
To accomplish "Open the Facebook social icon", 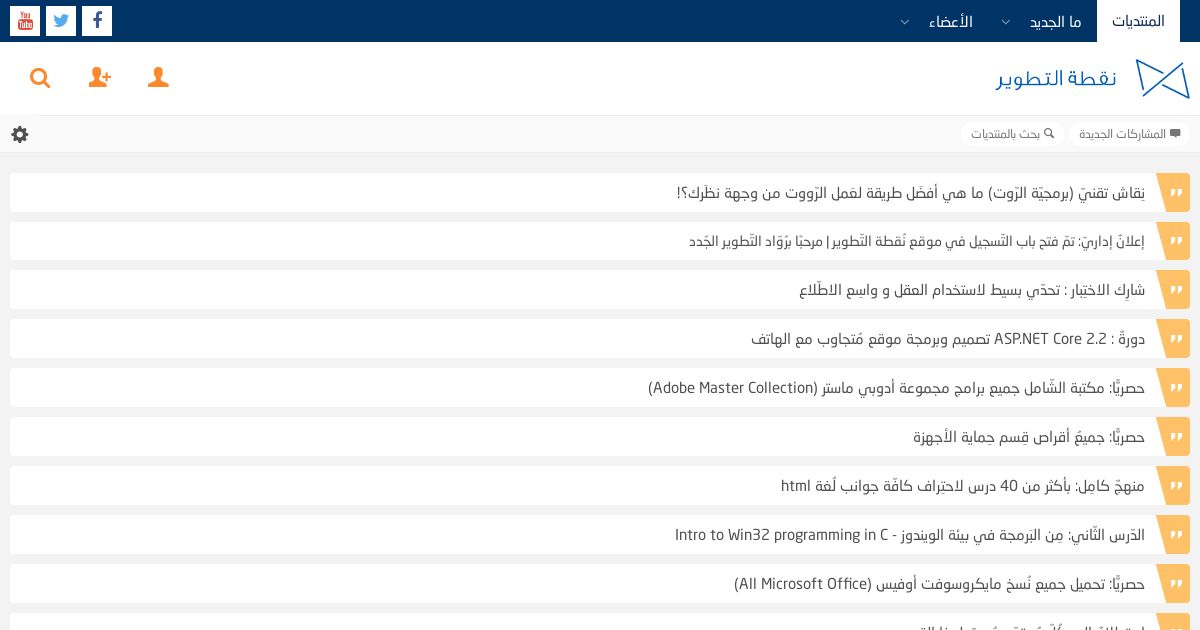I will click(97, 21).
